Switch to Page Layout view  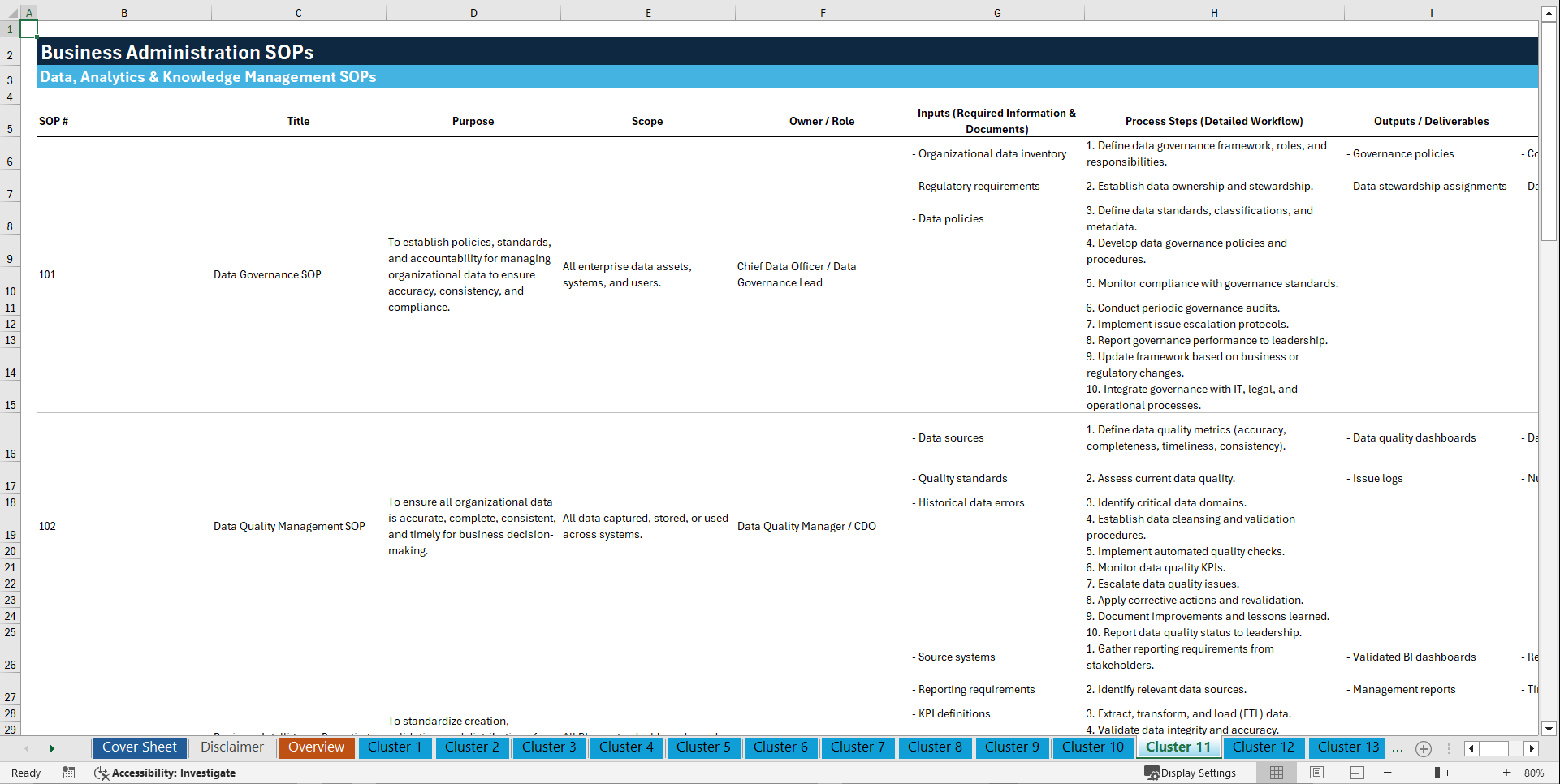(x=1316, y=773)
